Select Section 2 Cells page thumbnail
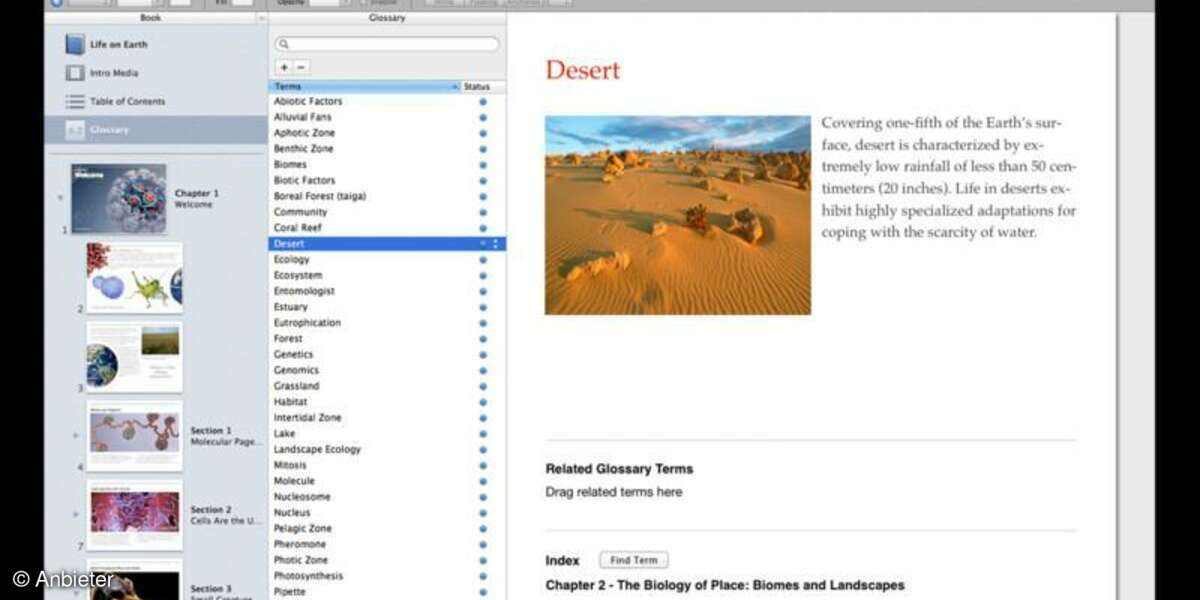This screenshot has height=600, width=1200. click(x=134, y=514)
